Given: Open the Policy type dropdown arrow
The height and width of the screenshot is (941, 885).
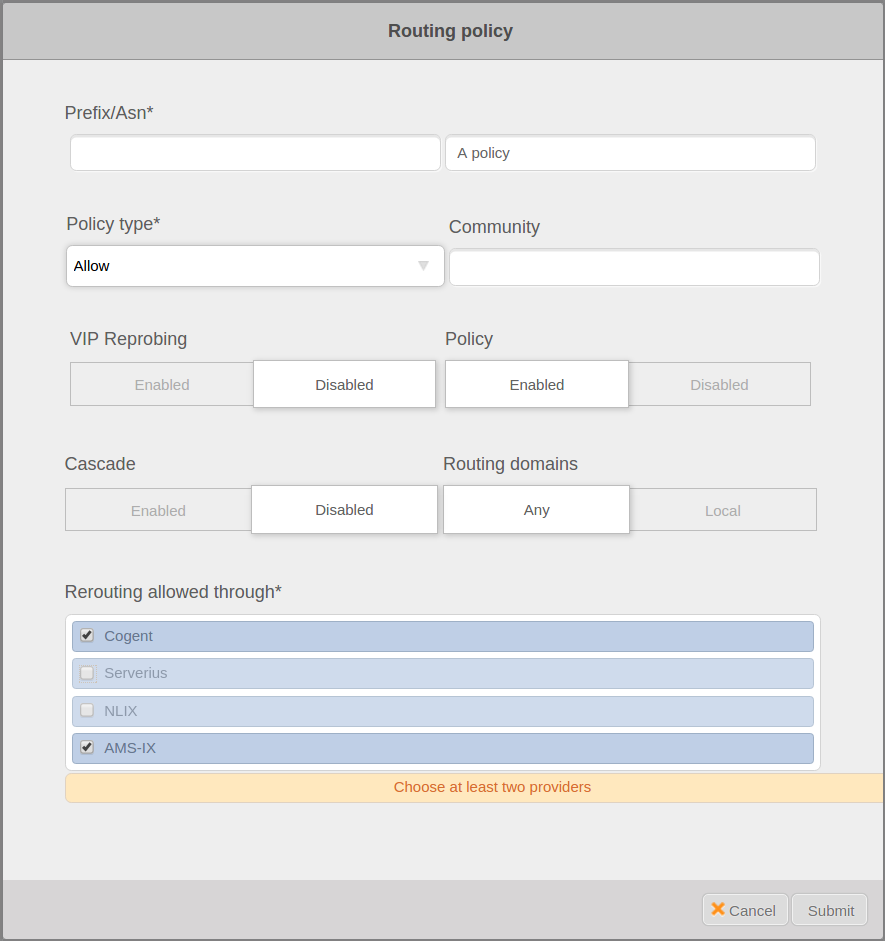Looking at the screenshot, I should click(x=423, y=266).
